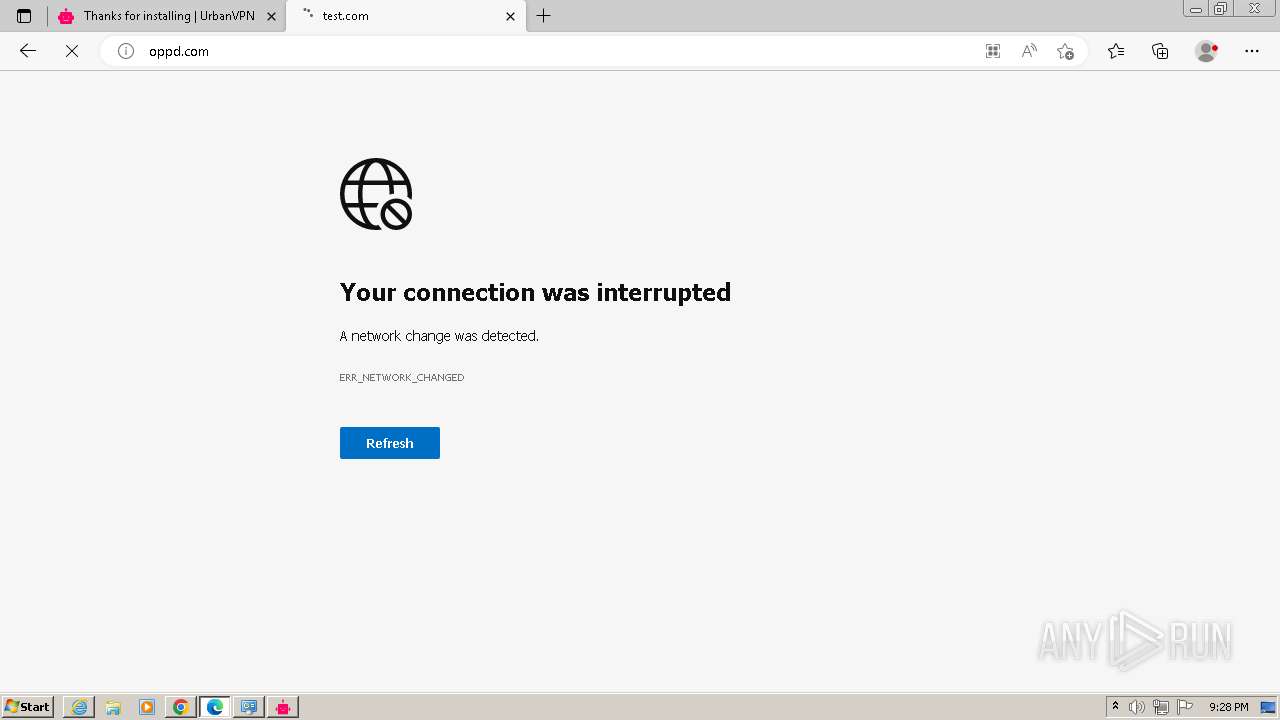The image size is (1280, 720).
Task: Open Action Center flag icon
Action: point(1185,707)
